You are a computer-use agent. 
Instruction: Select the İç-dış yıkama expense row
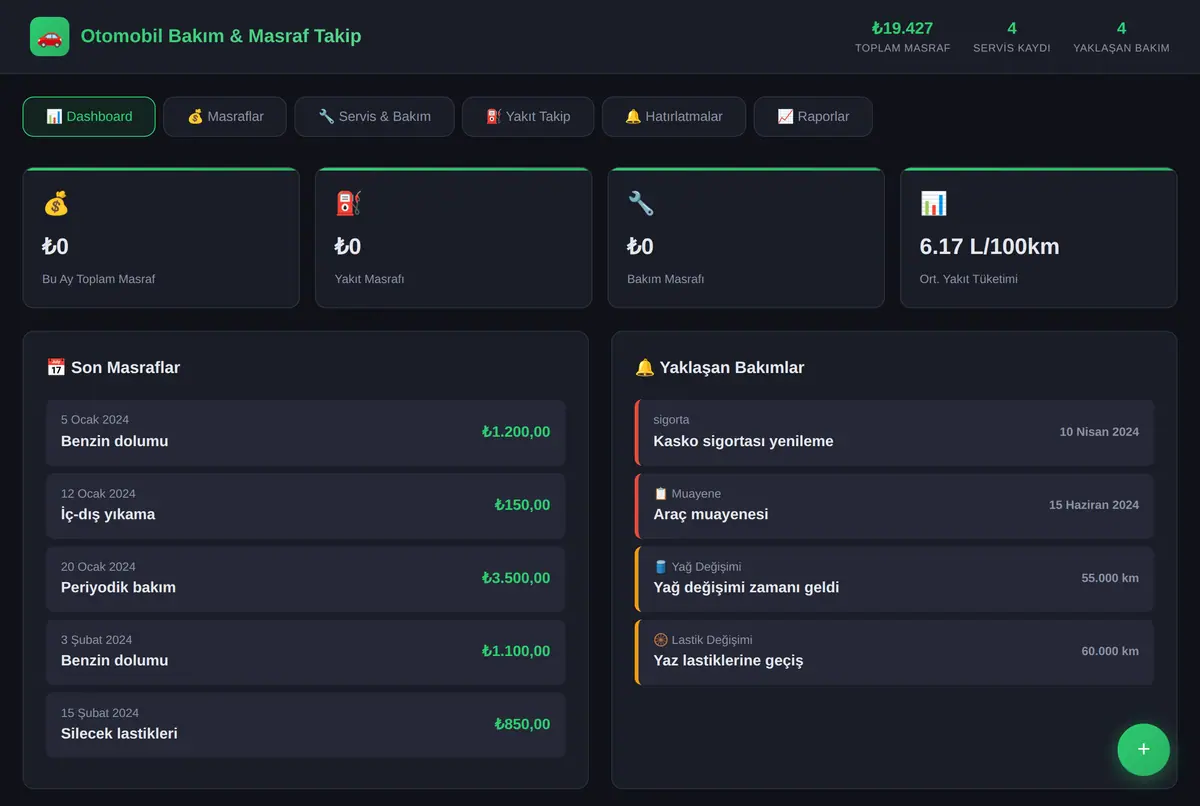click(306, 505)
